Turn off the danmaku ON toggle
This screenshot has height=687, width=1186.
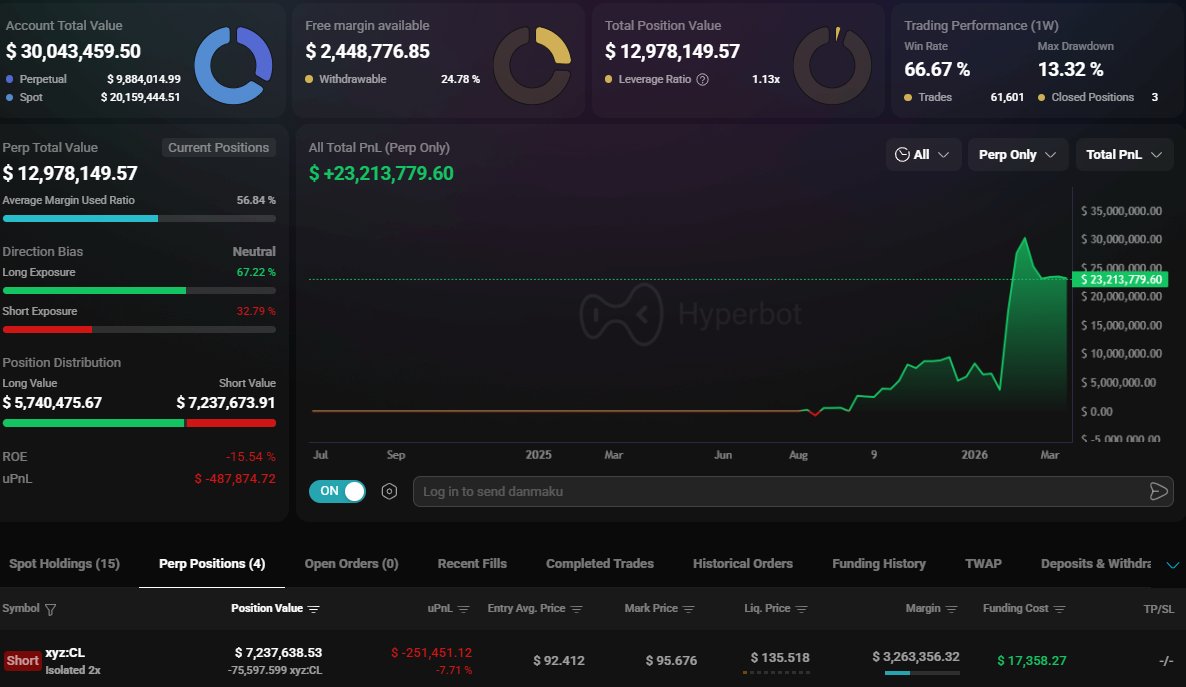(337, 491)
